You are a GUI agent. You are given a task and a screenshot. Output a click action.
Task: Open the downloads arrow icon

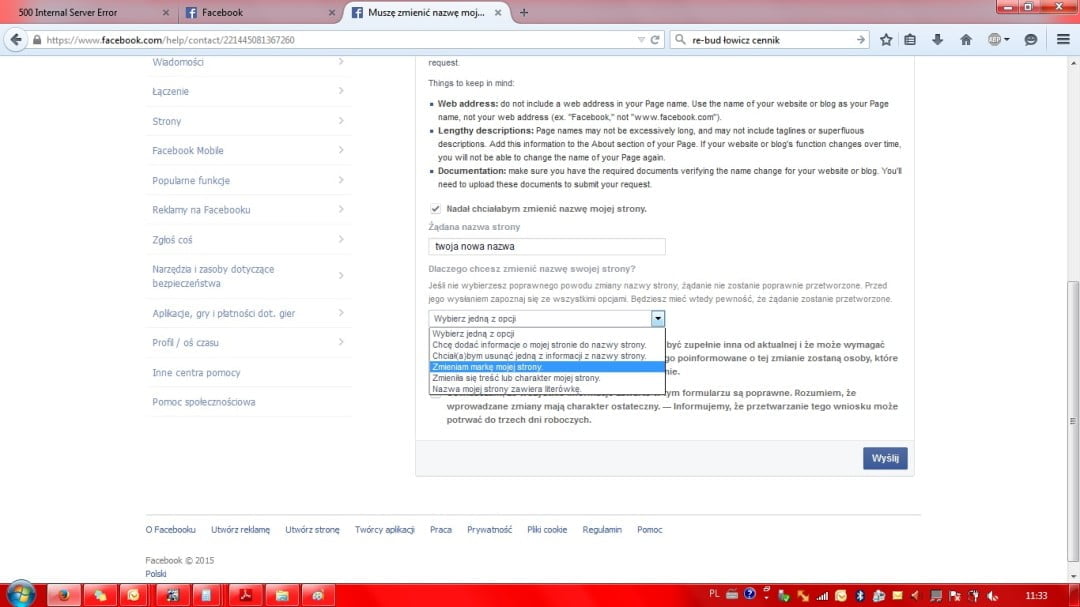pyautogui.click(x=937, y=40)
